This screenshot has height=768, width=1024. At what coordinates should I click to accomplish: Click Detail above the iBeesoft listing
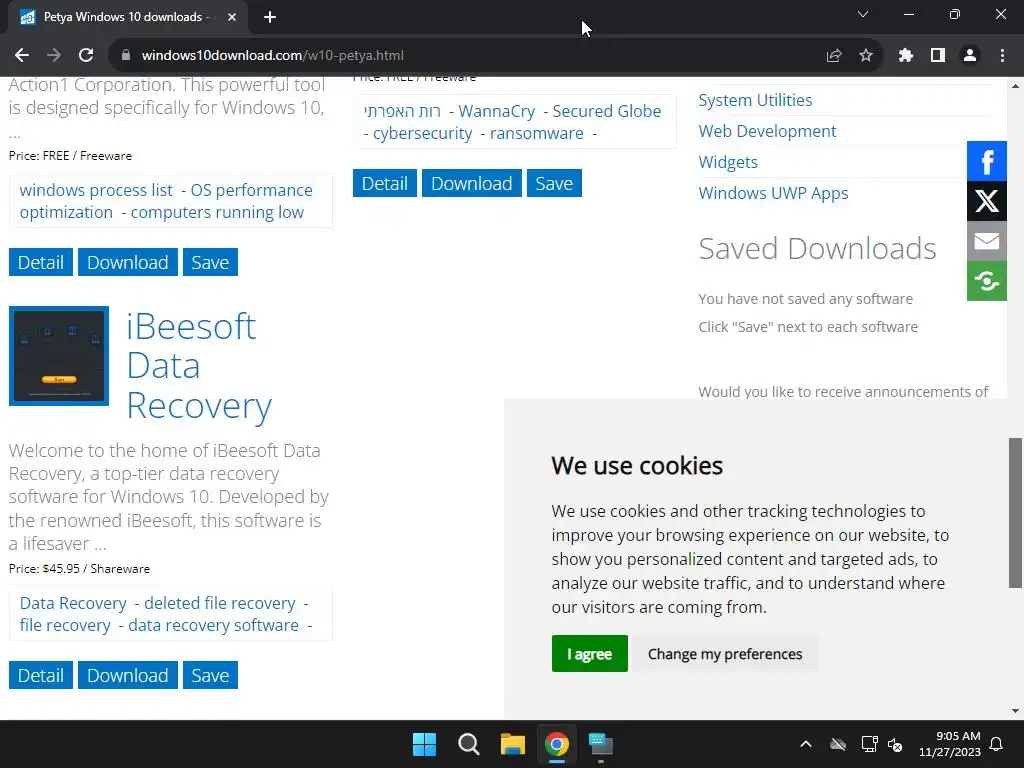point(40,263)
